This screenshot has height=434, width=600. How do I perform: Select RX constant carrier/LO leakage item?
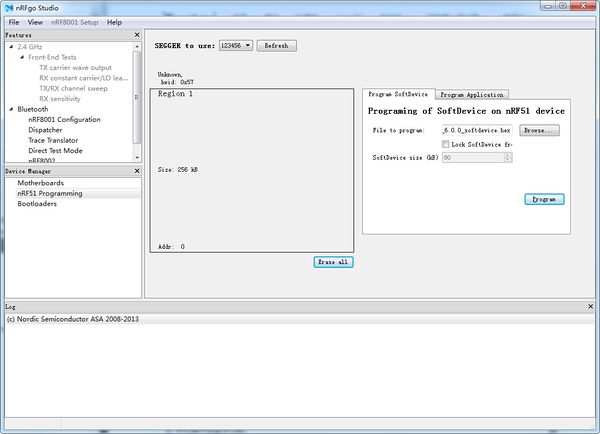tap(83, 78)
